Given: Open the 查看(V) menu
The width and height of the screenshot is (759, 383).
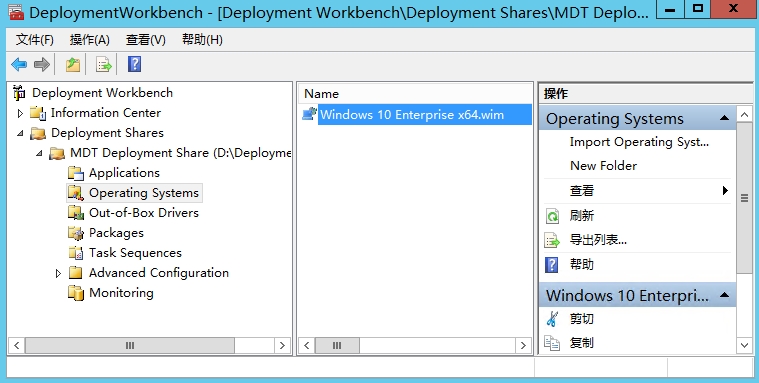Looking at the screenshot, I should point(146,40).
